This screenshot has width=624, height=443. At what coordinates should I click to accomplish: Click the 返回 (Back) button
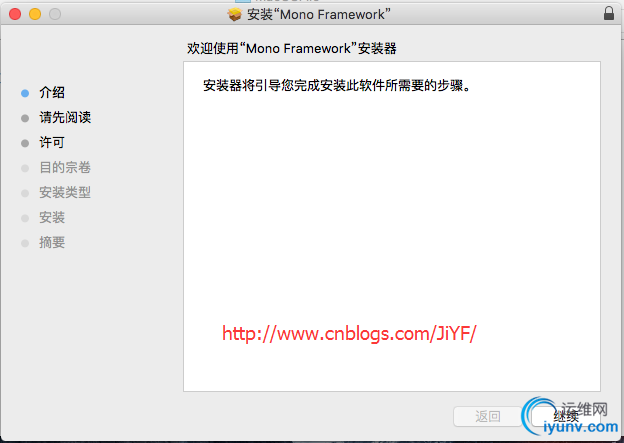coord(488,416)
